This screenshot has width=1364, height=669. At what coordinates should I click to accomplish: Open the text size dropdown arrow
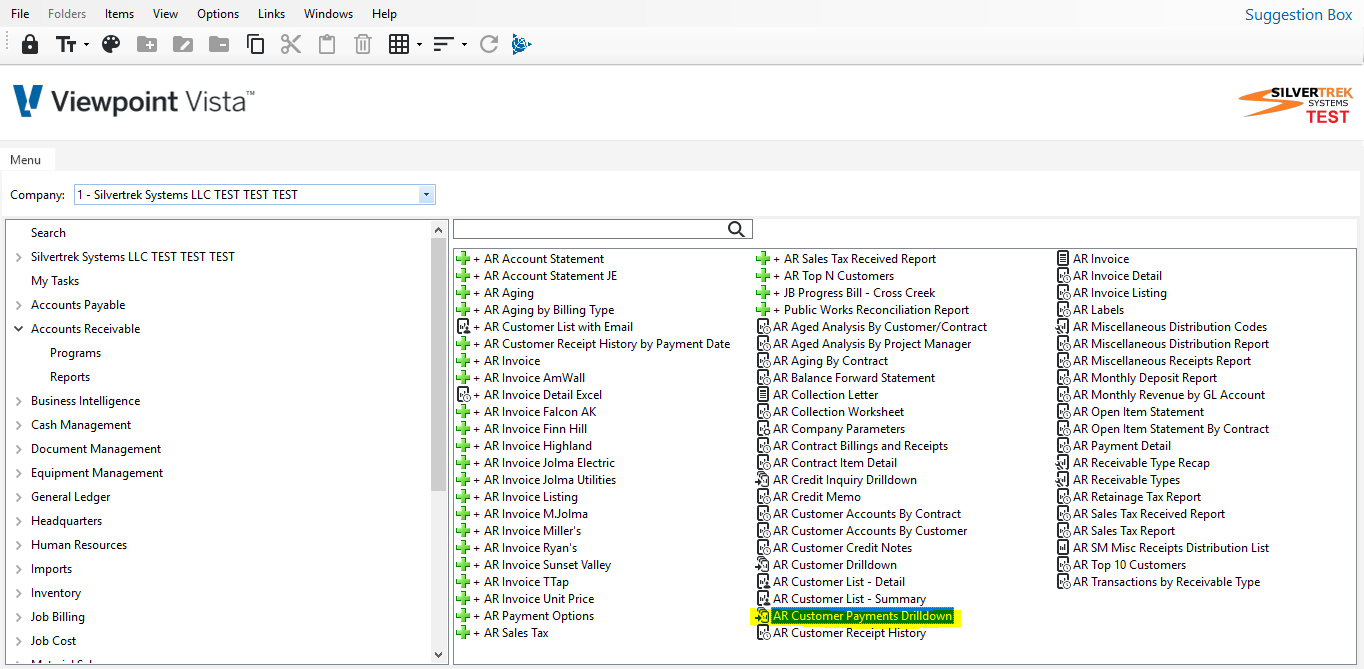pyautogui.click(x=86, y=45)
